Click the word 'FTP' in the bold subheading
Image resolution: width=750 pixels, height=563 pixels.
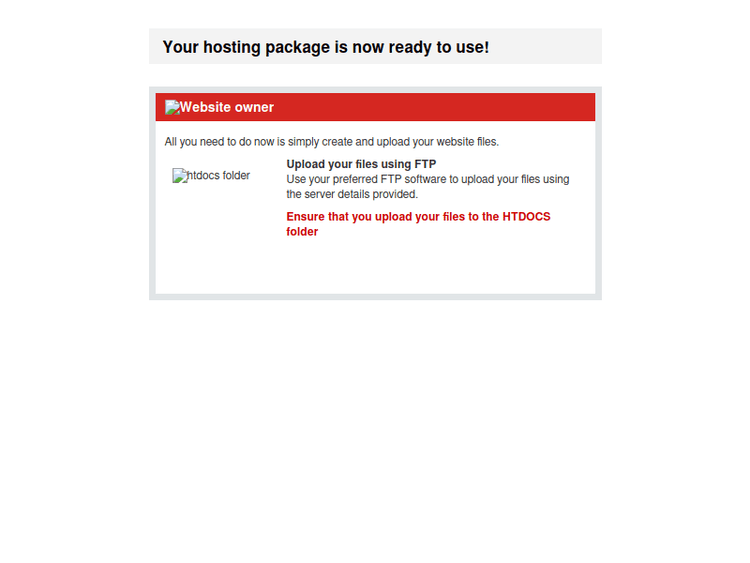[x=425, y=164]
